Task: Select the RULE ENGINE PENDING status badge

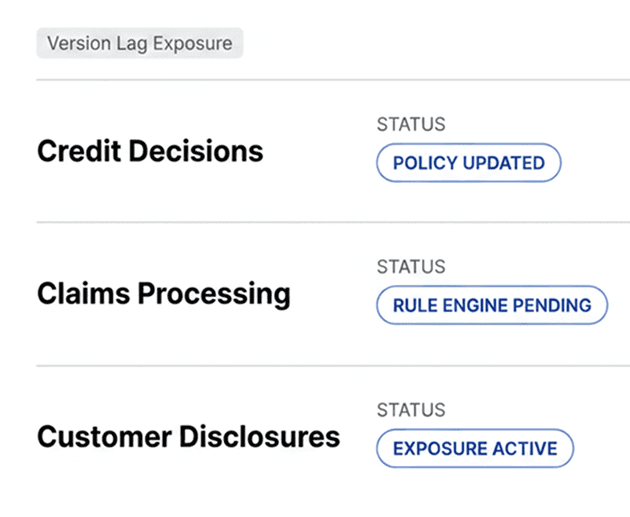Action: [492, 305]
